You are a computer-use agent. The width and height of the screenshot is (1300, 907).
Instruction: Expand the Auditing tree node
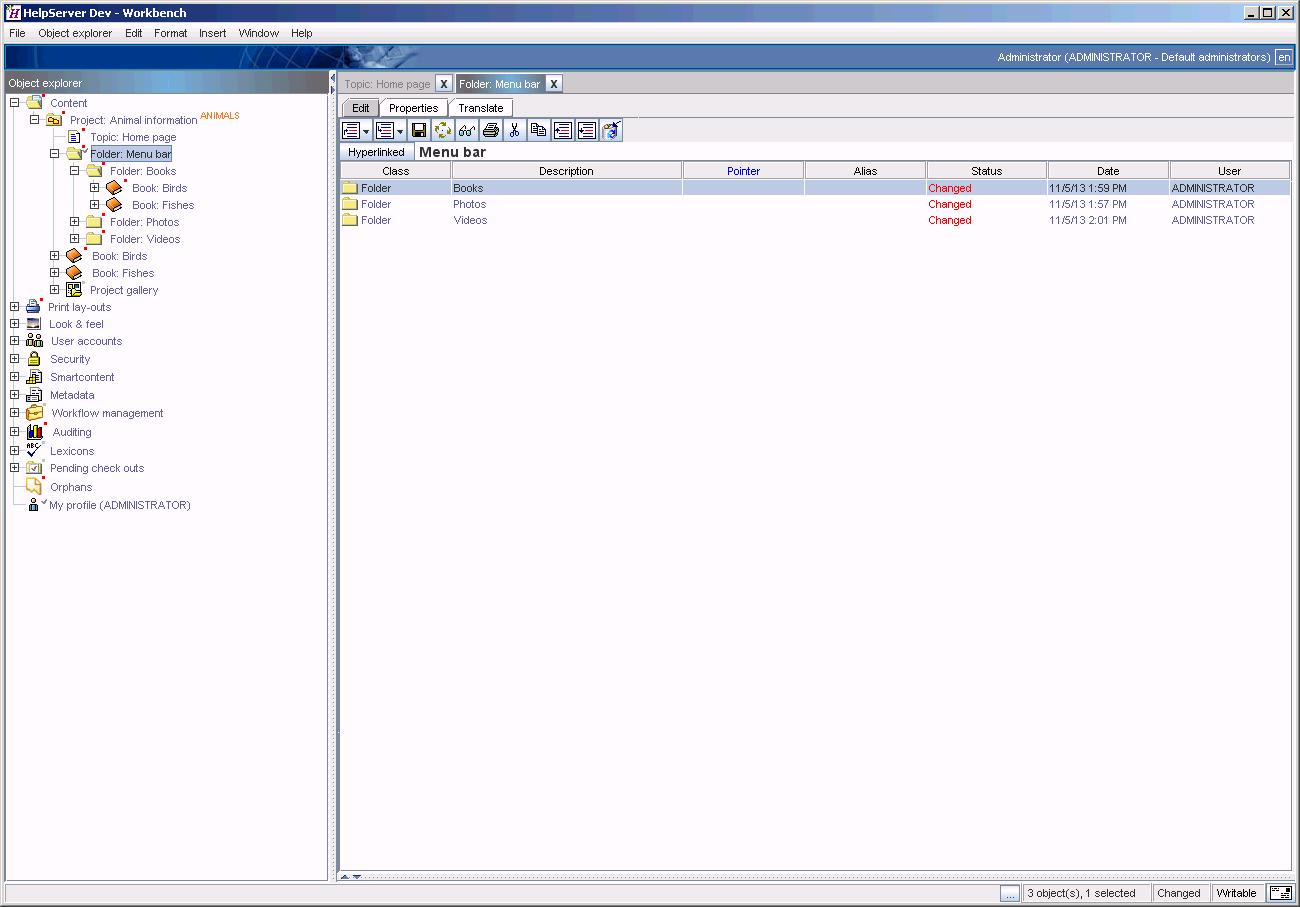click(15, 432)
